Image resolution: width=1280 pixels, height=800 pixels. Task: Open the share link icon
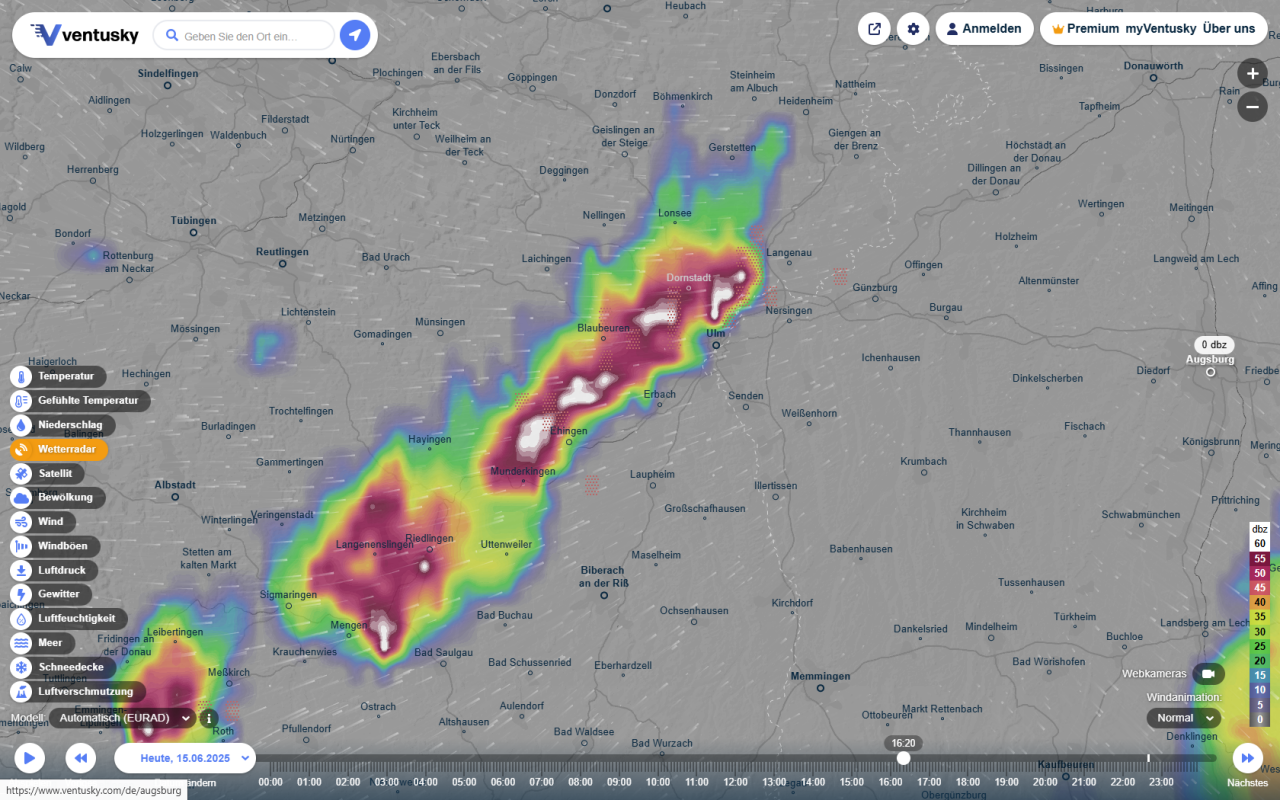click(874, 29)
